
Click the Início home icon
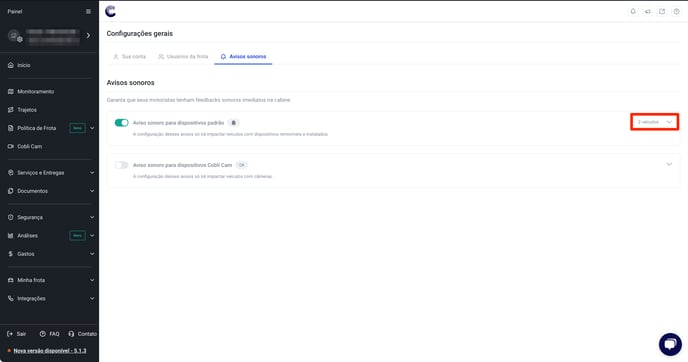(11, 65)
